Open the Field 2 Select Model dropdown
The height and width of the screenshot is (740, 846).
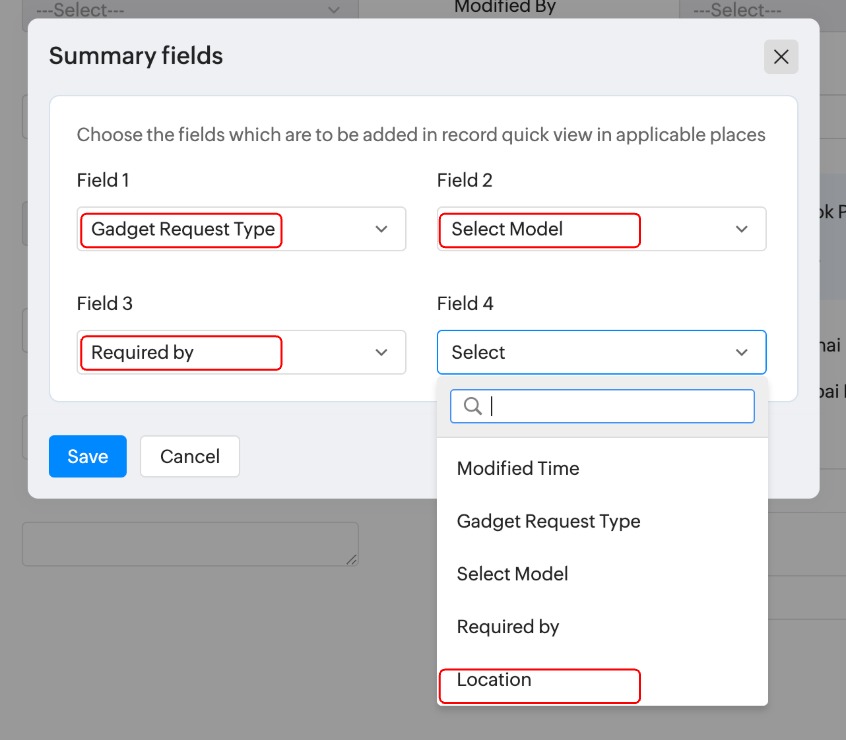point(601,229)
